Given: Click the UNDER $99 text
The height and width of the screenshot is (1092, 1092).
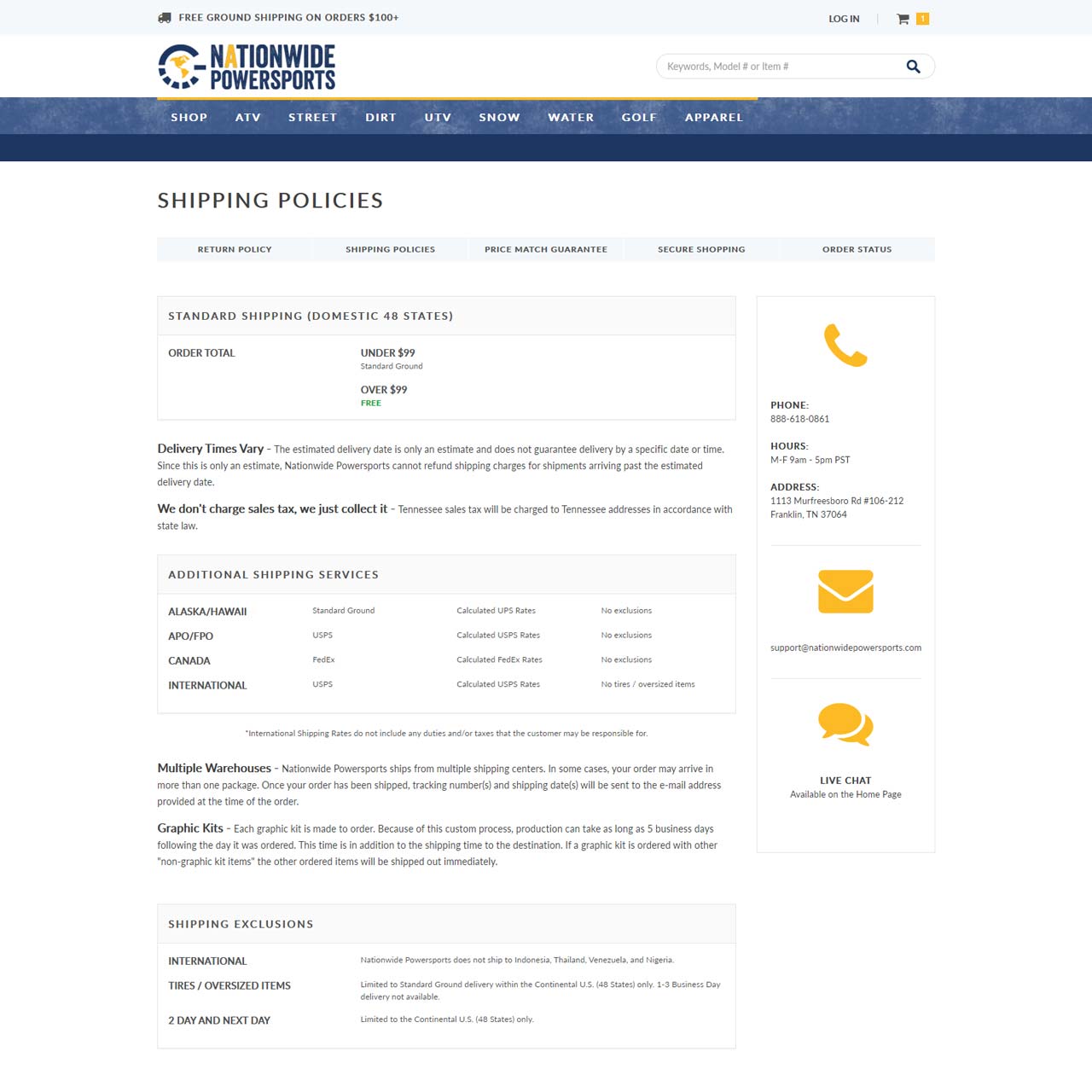Looking at the screenshot, I should point(387,352).
